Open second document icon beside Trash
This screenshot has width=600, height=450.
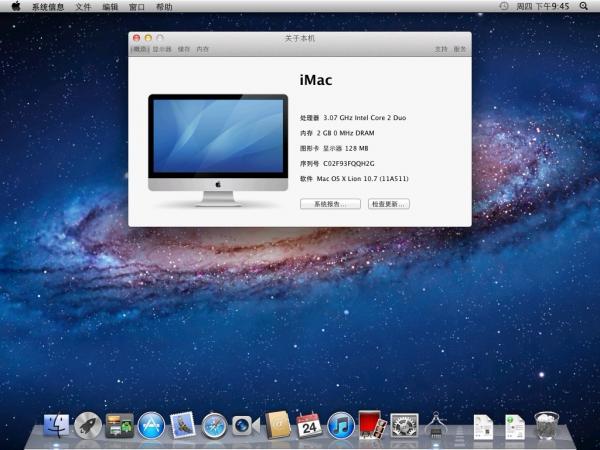point(515,427)
